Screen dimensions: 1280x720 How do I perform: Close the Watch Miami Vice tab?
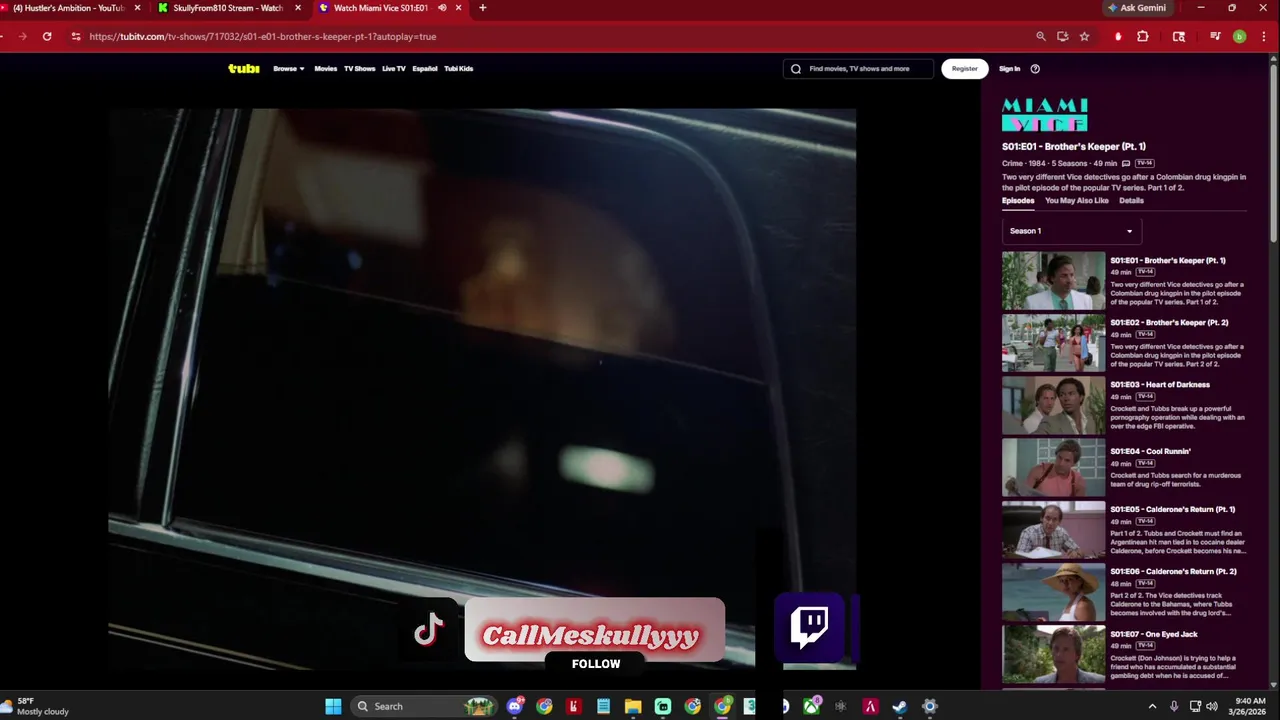(459, 8)
